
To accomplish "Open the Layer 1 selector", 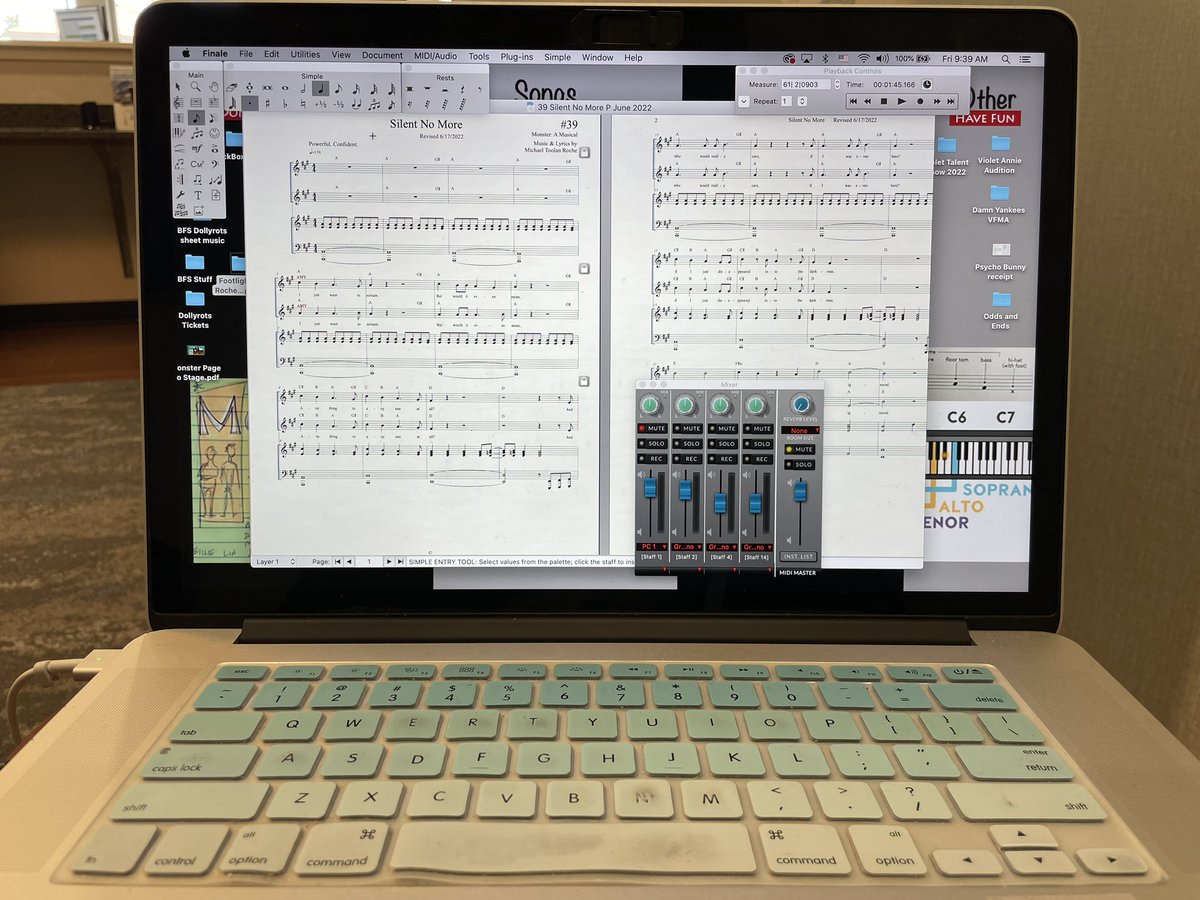I will point(276,562).
